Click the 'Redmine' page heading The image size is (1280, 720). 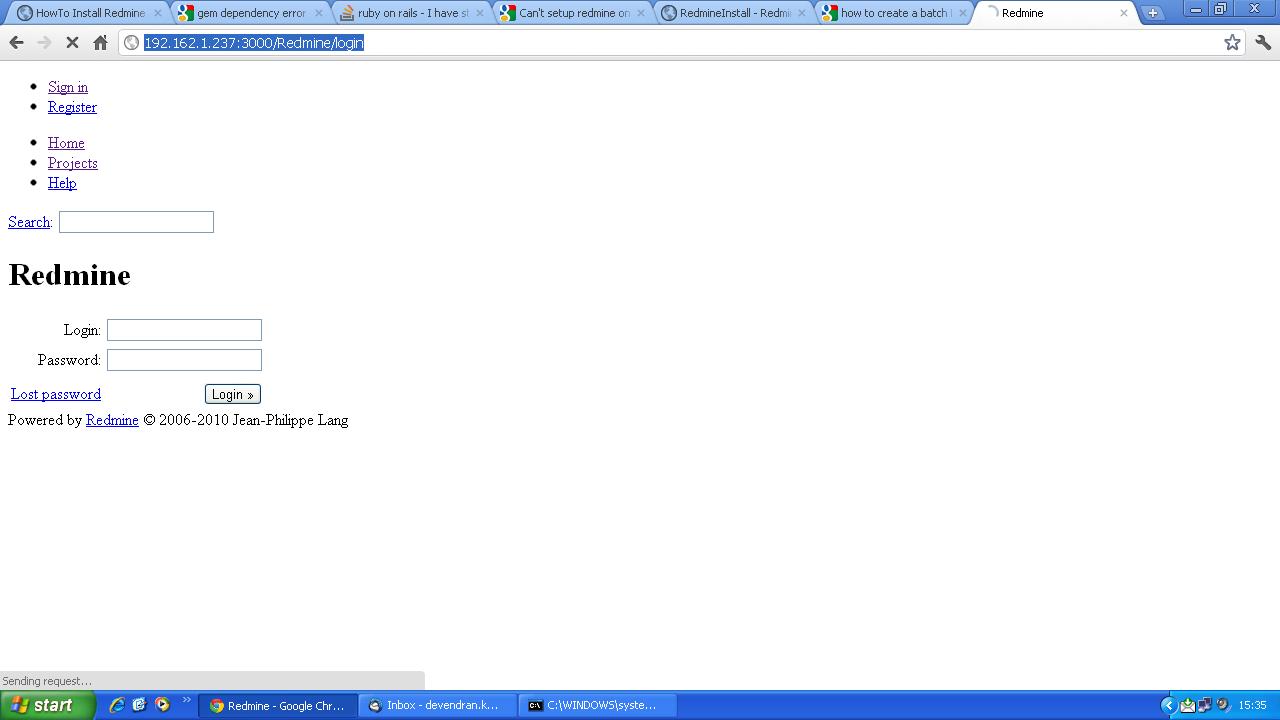69,275
